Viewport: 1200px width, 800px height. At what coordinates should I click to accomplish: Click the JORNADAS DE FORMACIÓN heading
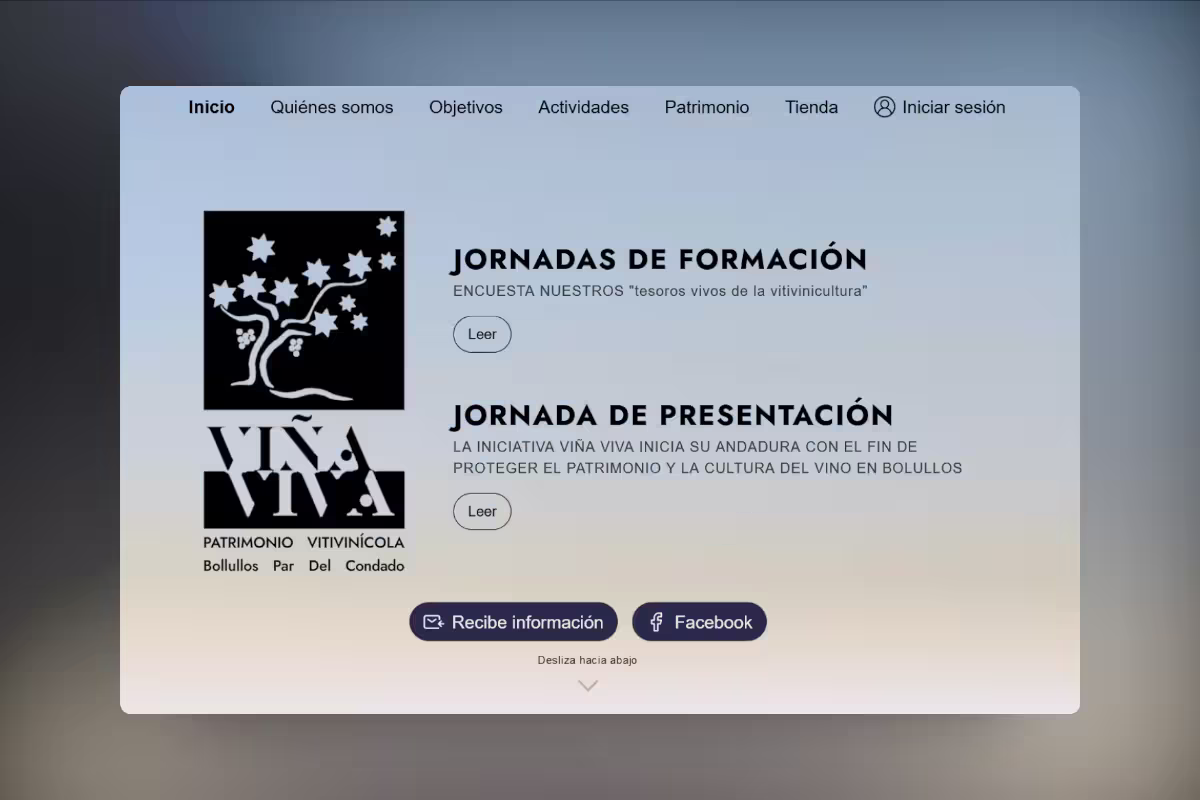(x=659, y=259)
